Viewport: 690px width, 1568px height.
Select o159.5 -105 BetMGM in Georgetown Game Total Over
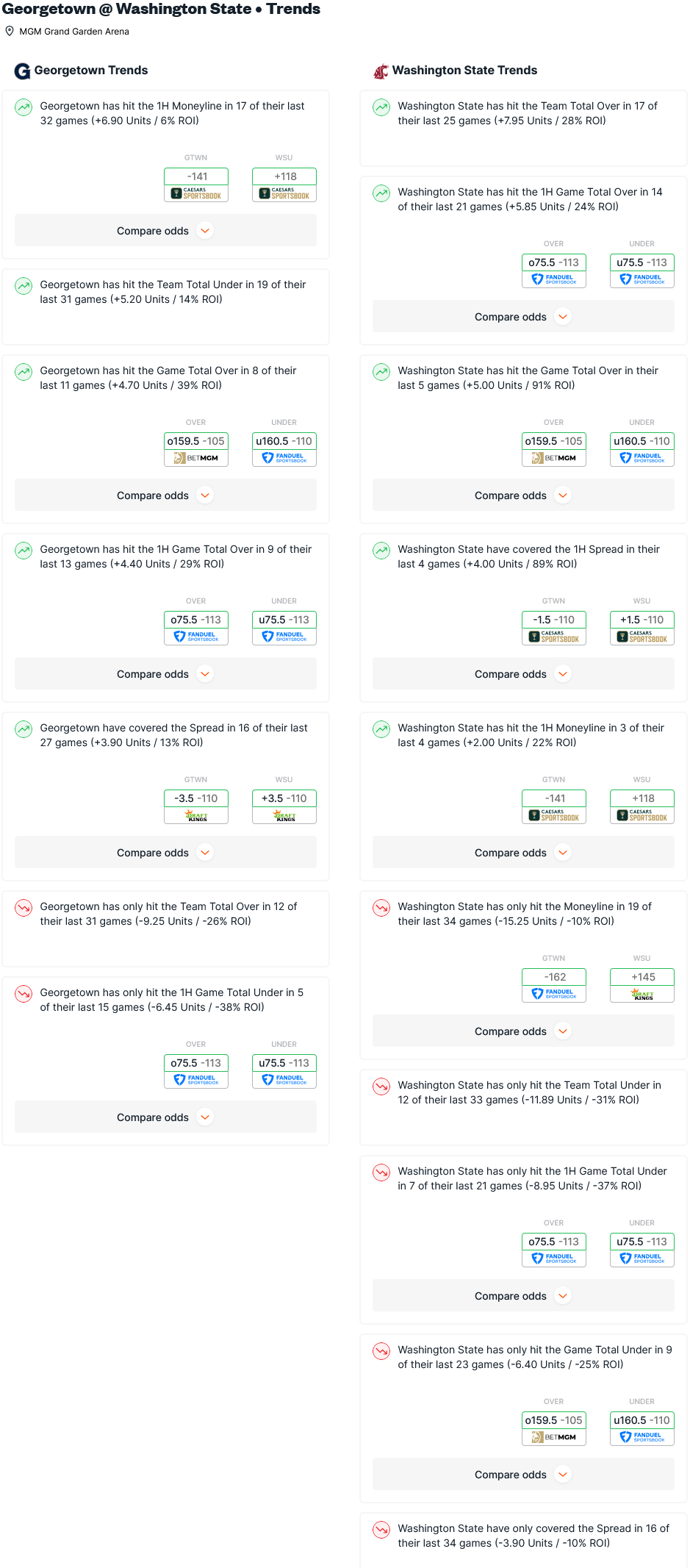(x=196, y=449)
